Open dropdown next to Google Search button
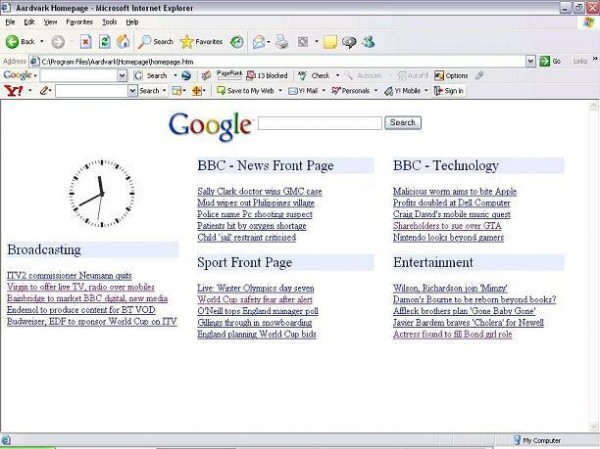The image size is (600, 449). coord(175,75)
